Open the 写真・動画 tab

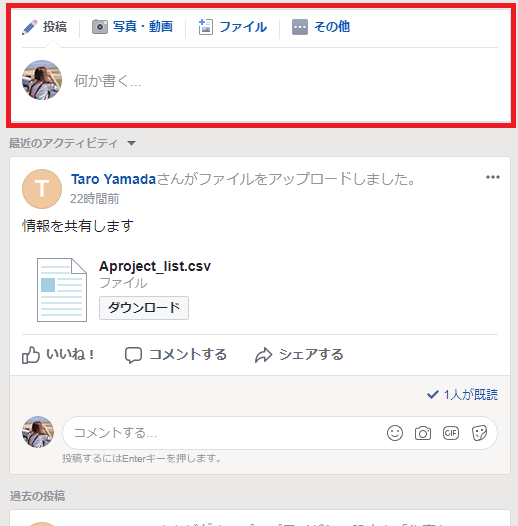pyautogui.click(x=133, y=27)
